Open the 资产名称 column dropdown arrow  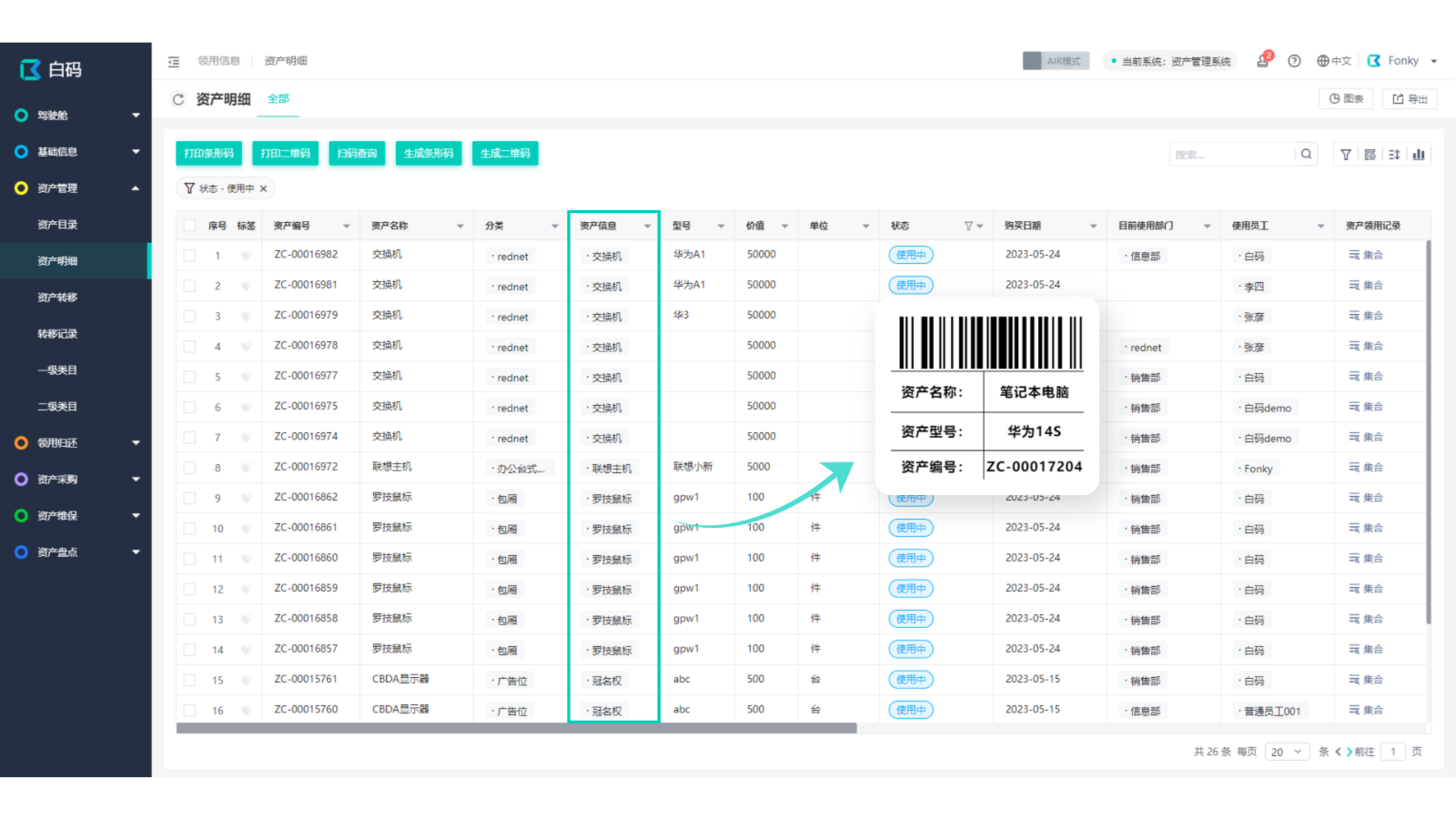tap(460, 226)
